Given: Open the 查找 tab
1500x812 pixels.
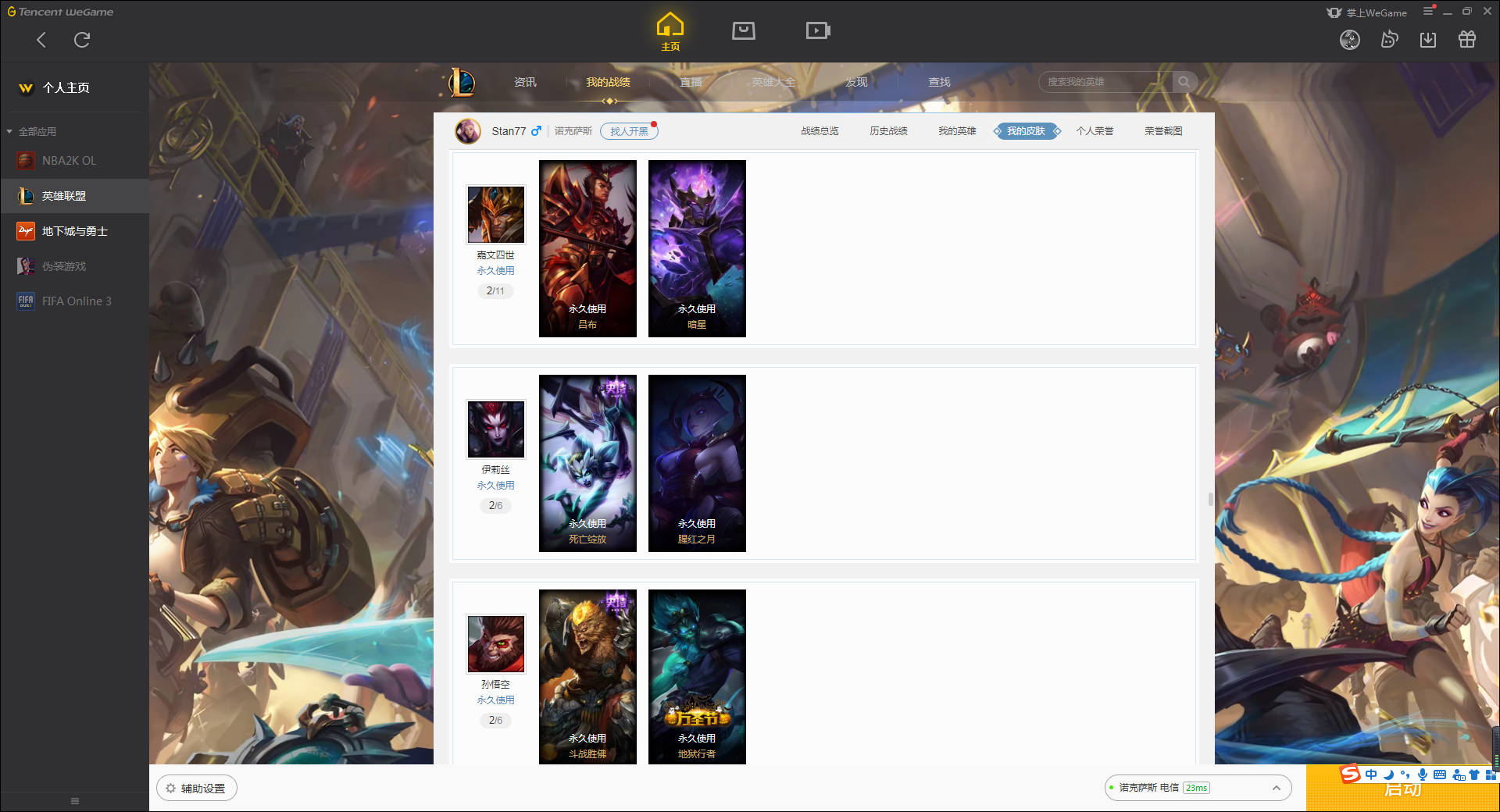Looking at the screenshot, I should (939, 82).
